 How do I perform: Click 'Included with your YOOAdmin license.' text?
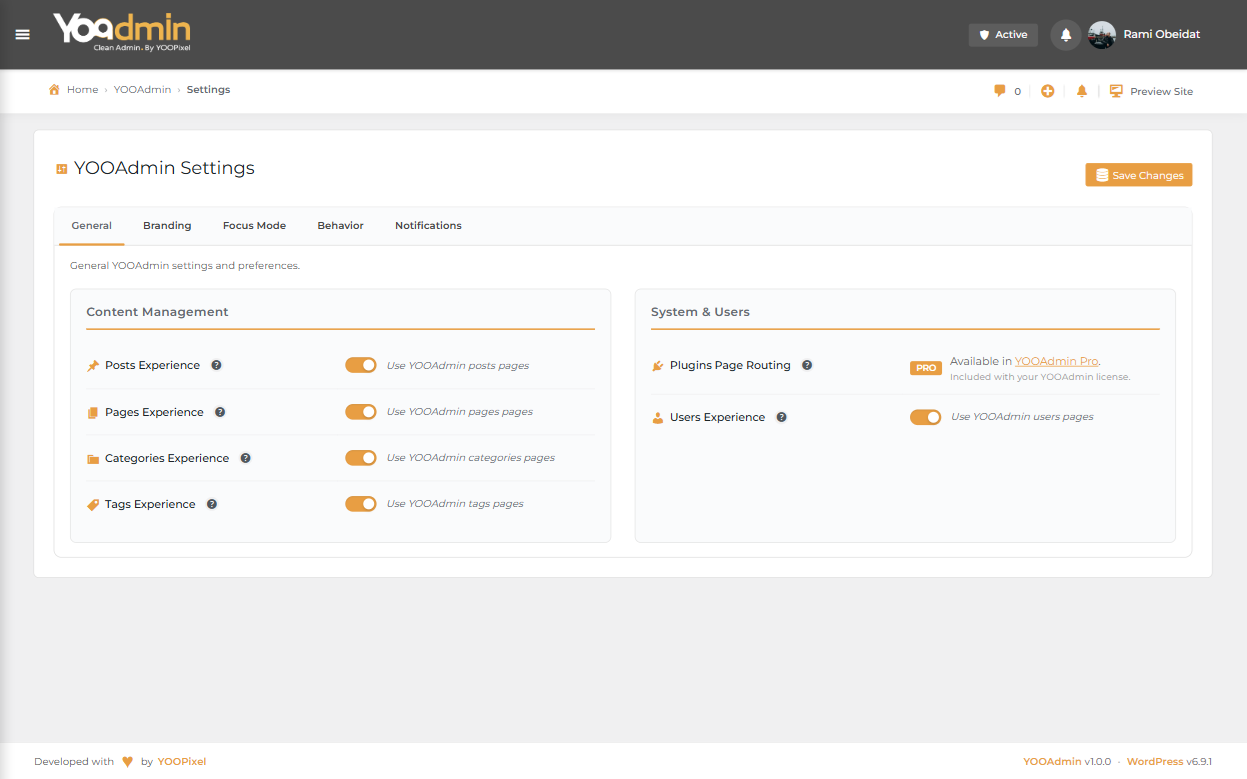coord(1040,377)
